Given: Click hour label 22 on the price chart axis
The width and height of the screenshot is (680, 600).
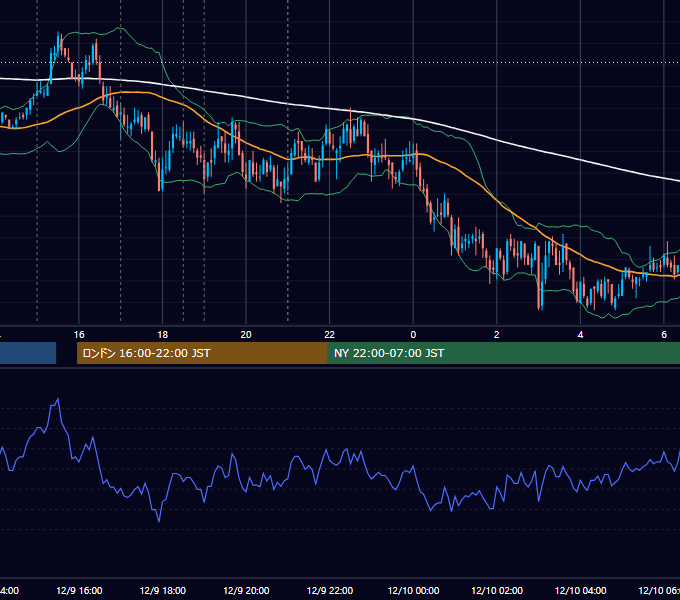Looking at the screenshot, I should [x=330, y=335].
